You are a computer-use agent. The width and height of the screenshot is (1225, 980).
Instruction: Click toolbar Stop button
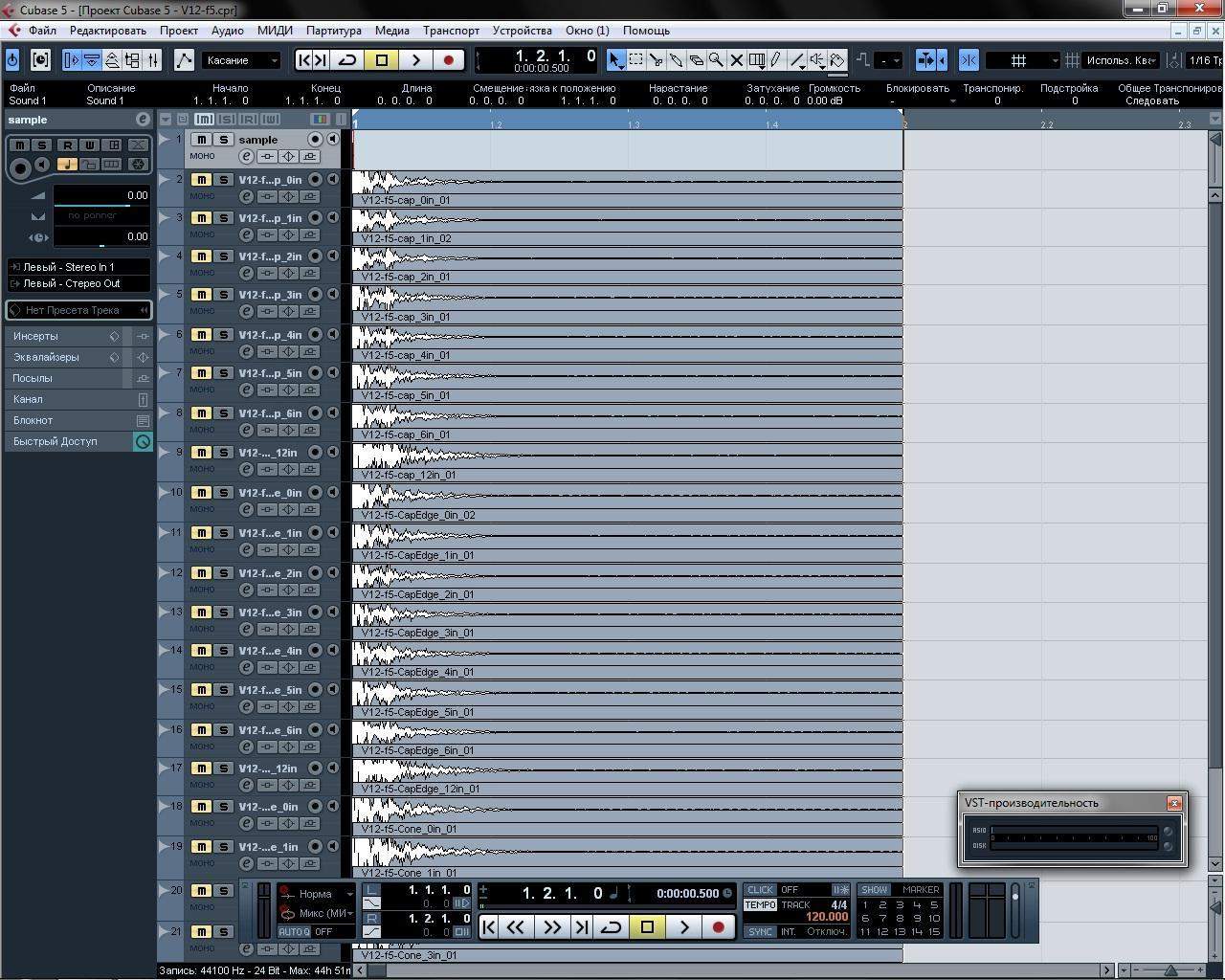(381, 60)
